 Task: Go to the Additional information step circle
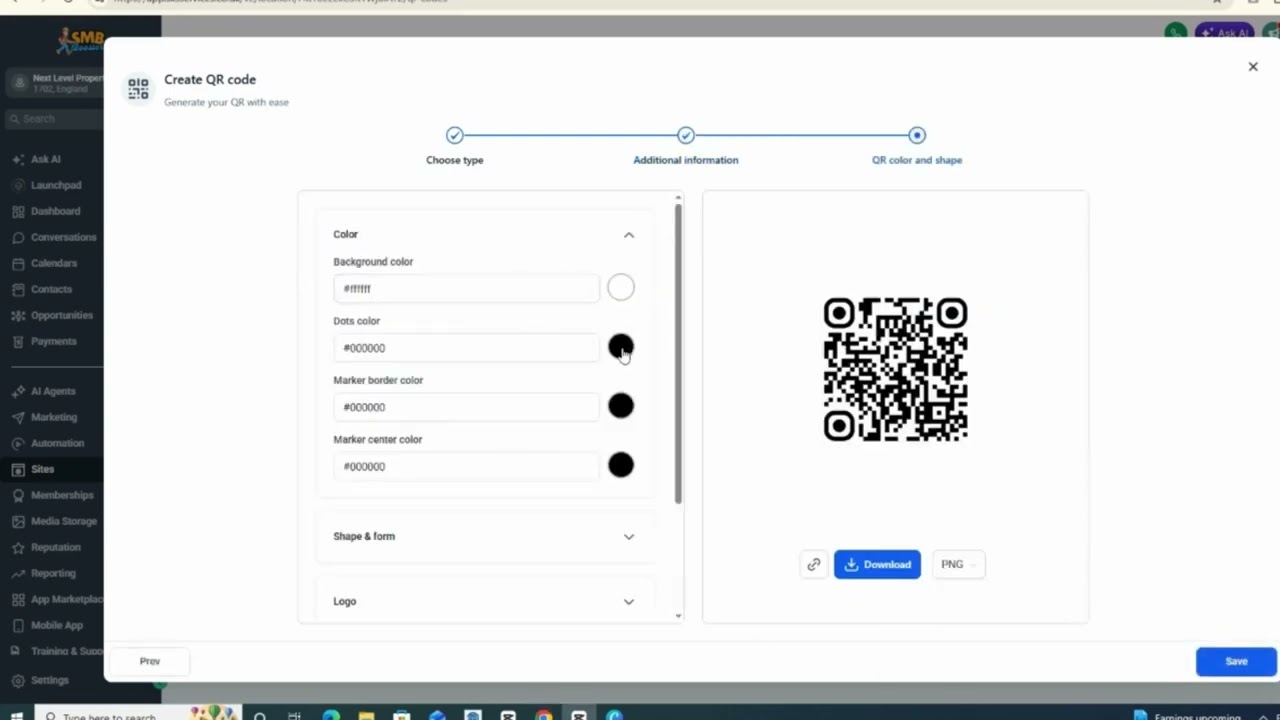pos(686,135)
